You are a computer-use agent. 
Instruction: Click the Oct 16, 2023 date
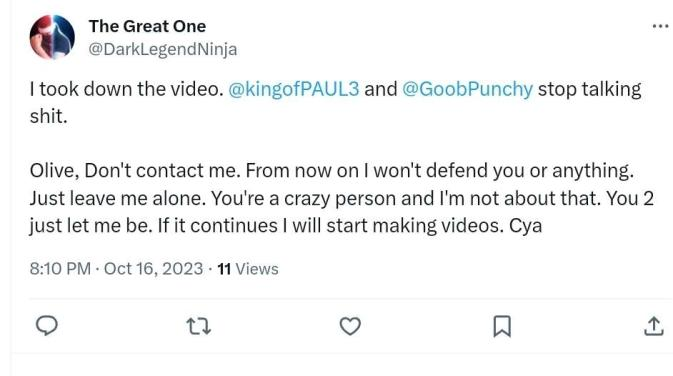pyautogui.click(x=153, y=269)
